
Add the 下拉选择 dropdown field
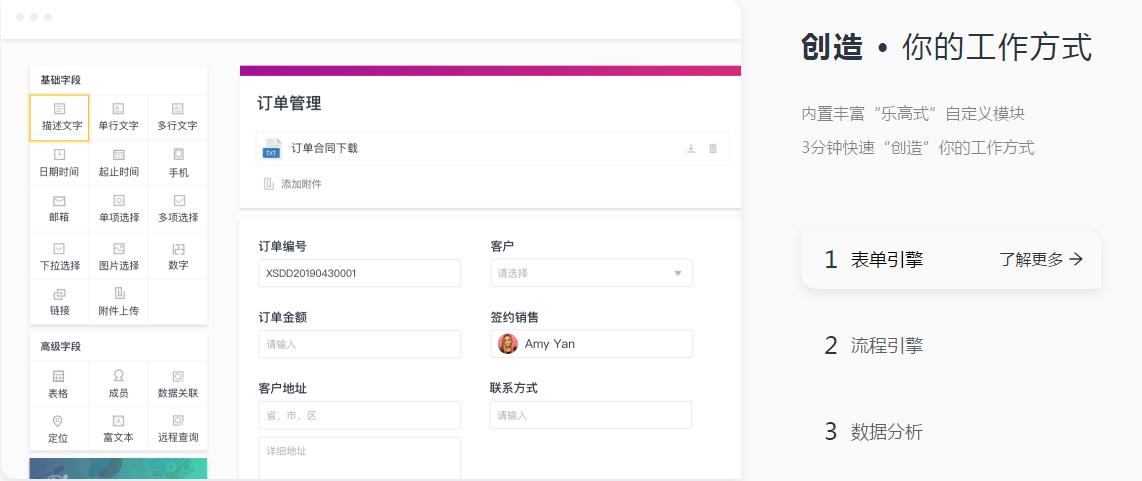[60, 256]
